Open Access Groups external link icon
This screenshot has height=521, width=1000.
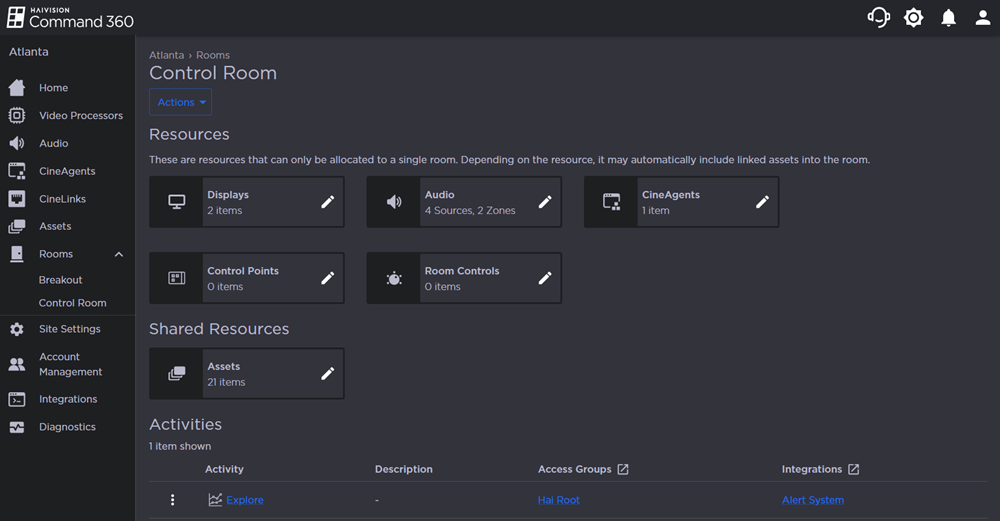point(623,469)
